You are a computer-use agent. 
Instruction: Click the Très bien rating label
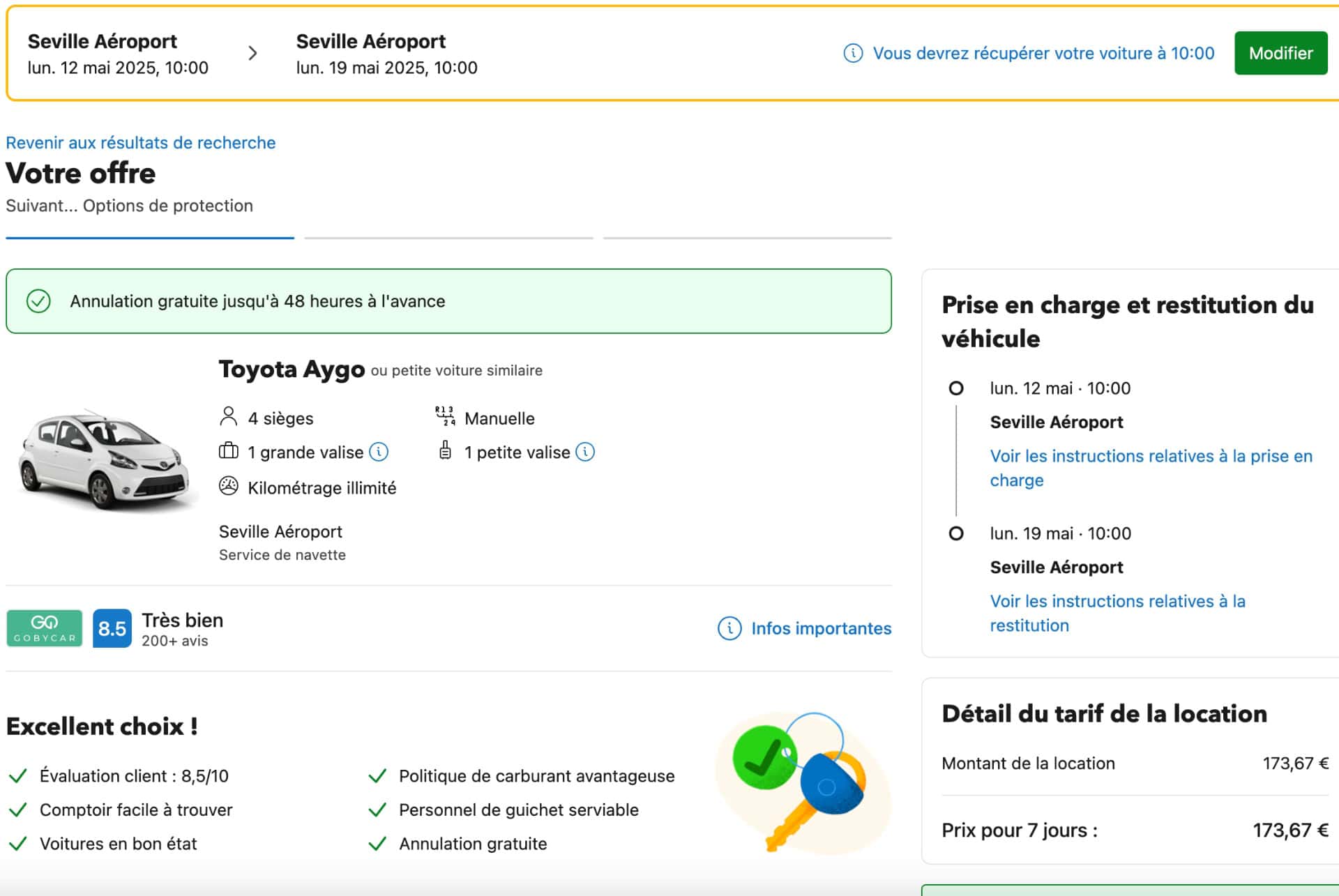coord(183,620)
